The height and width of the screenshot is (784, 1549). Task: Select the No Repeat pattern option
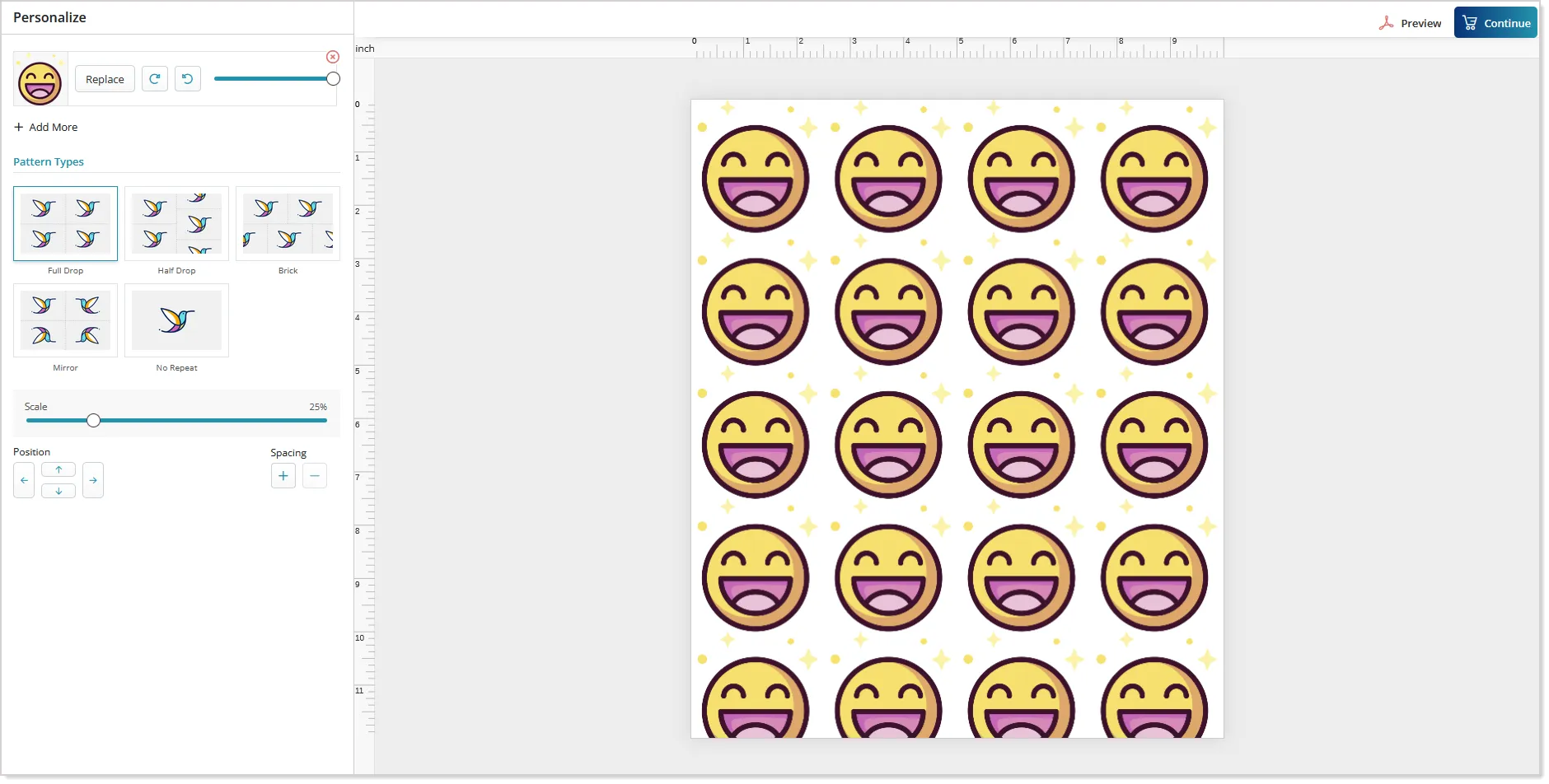pyautogui.click(x=176, y=320)
